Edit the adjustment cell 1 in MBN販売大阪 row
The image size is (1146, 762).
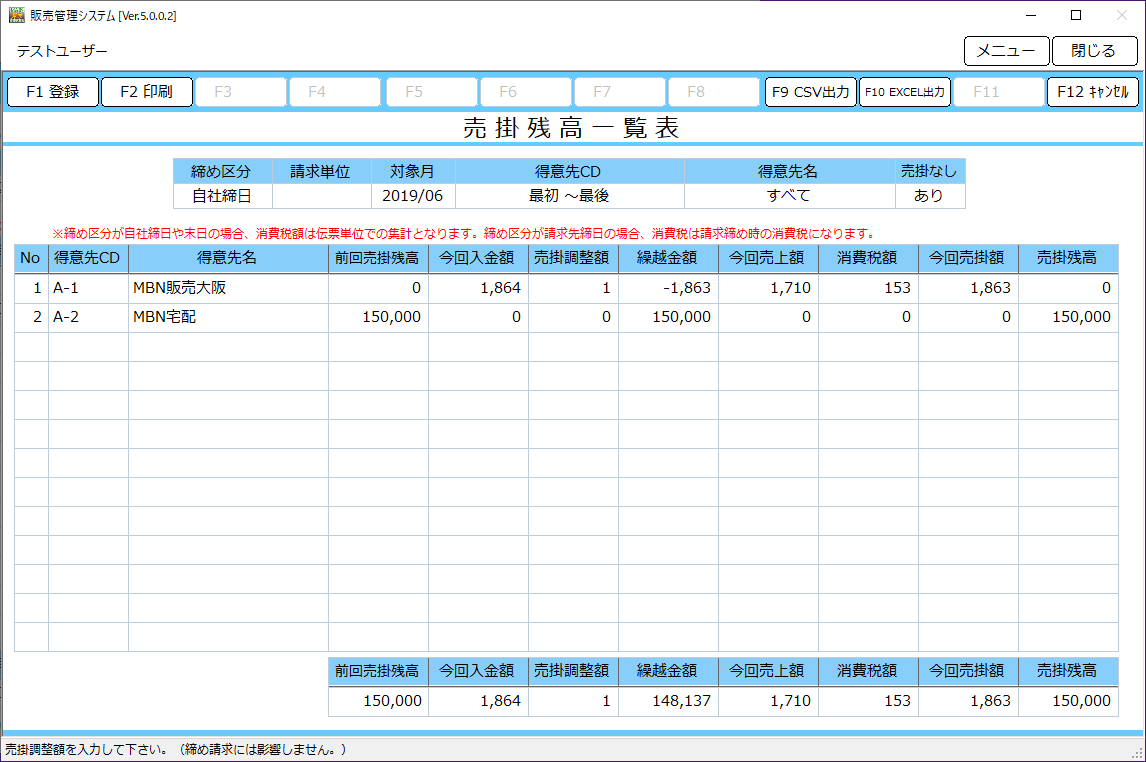point(573,289)
